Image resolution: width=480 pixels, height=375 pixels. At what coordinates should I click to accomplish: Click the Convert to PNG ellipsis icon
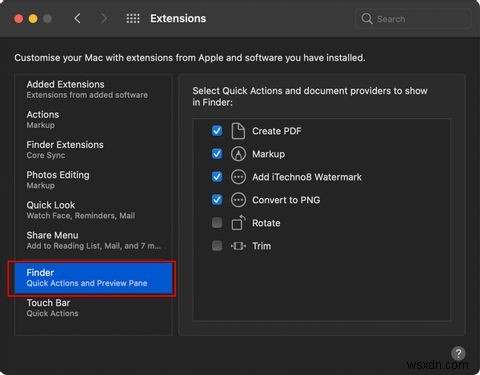(x=238, y=200)
